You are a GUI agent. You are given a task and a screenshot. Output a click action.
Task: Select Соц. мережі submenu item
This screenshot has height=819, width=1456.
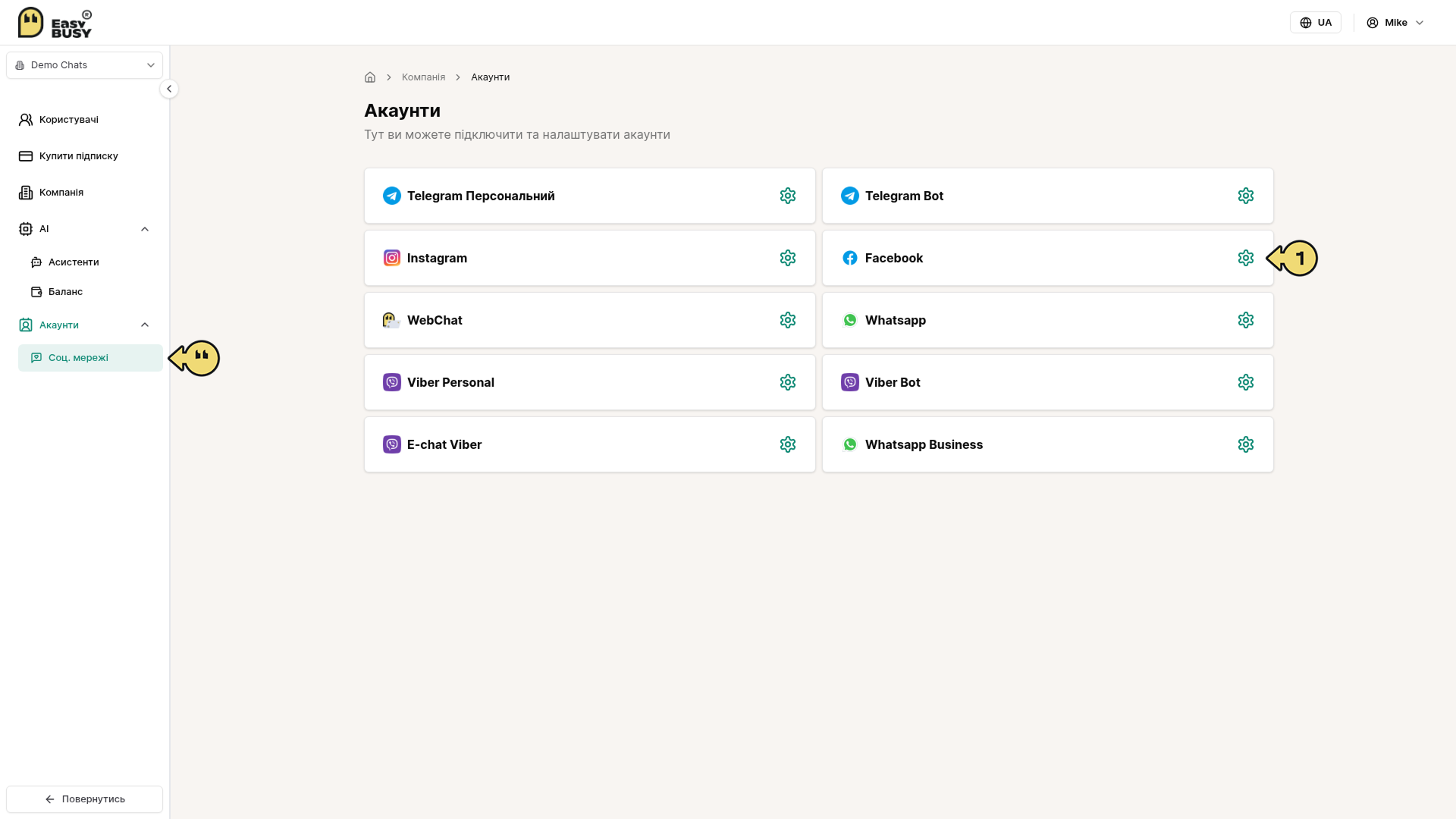tap(90, 358)
